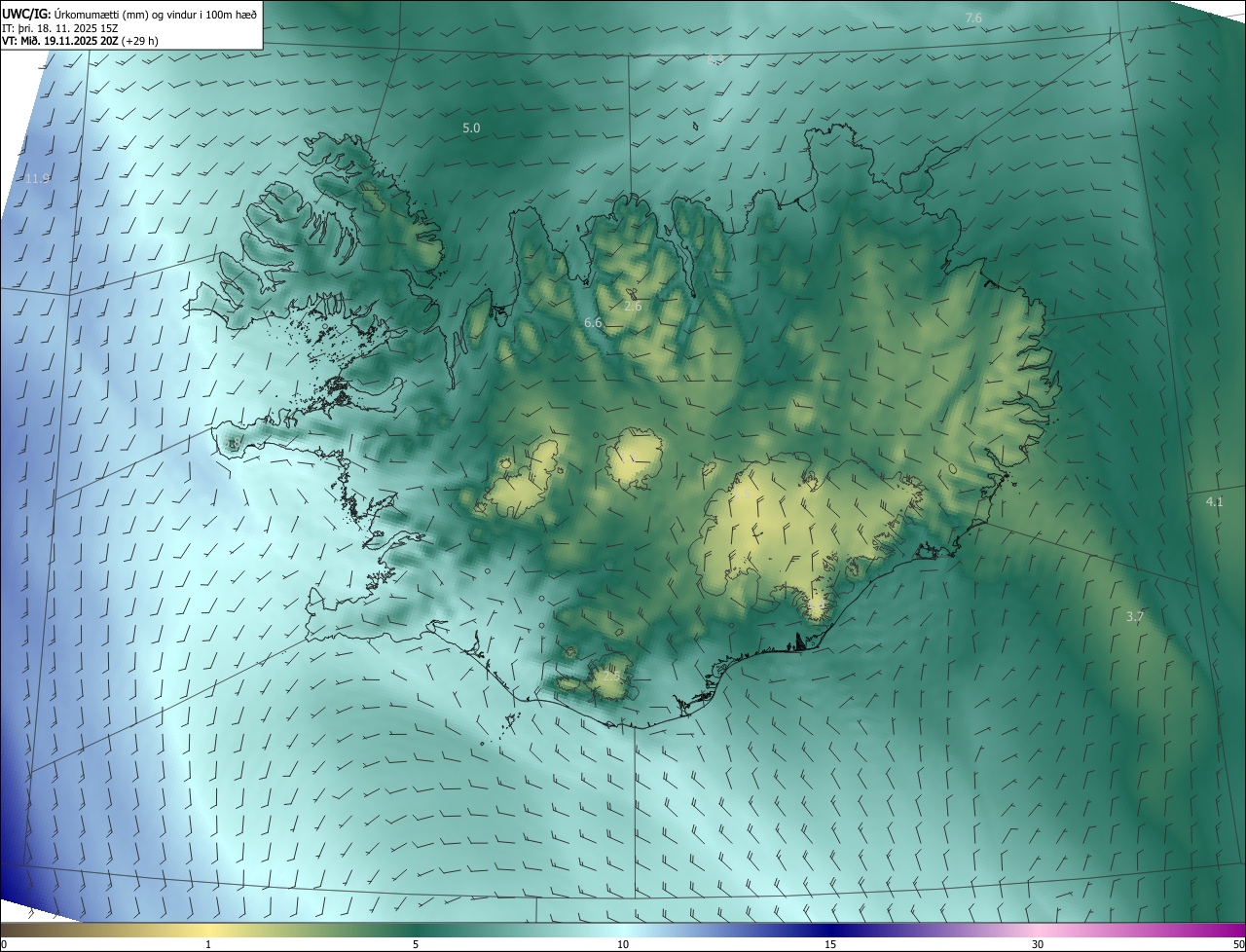The image size is (1246, 952).
Task: Click the '4.1' value label at the east edge
Action: pos(1214,501)
